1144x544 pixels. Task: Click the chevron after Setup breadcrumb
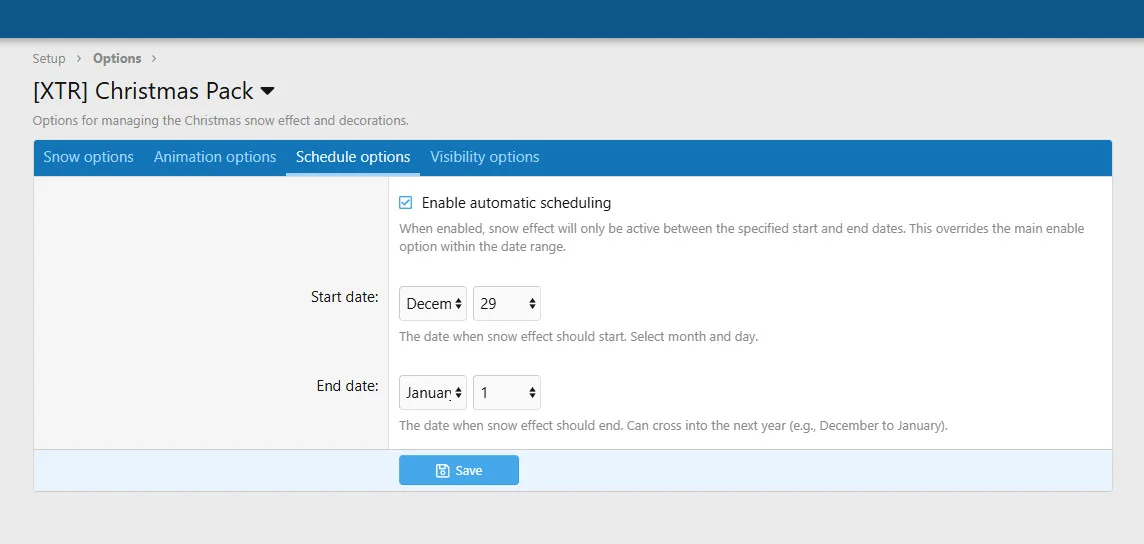click(79, 59)
